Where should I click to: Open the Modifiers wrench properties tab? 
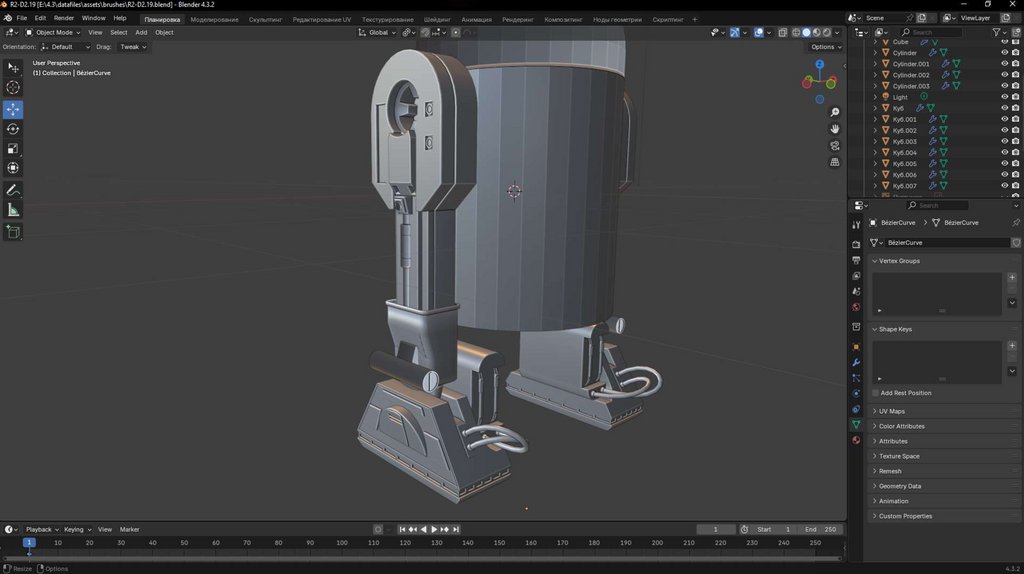pos(856,362)
